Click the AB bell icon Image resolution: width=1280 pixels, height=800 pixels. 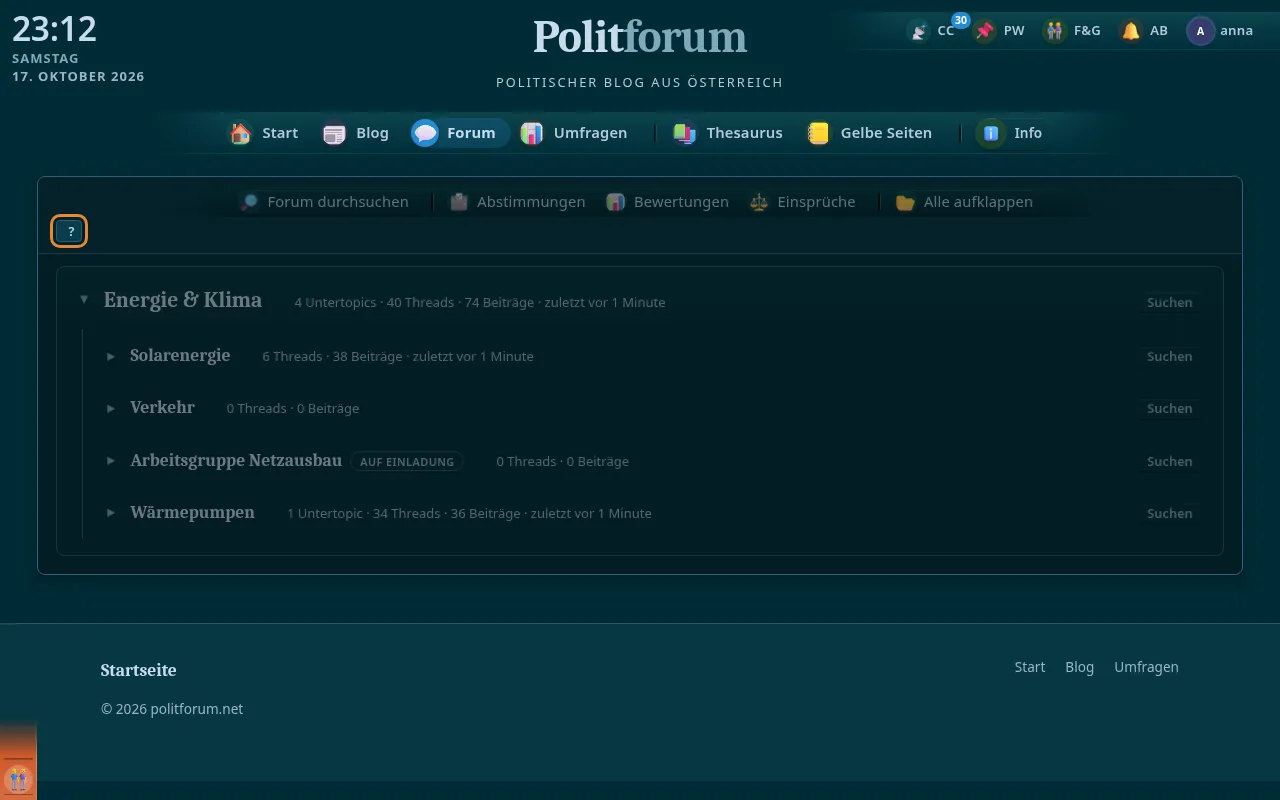1130,31
